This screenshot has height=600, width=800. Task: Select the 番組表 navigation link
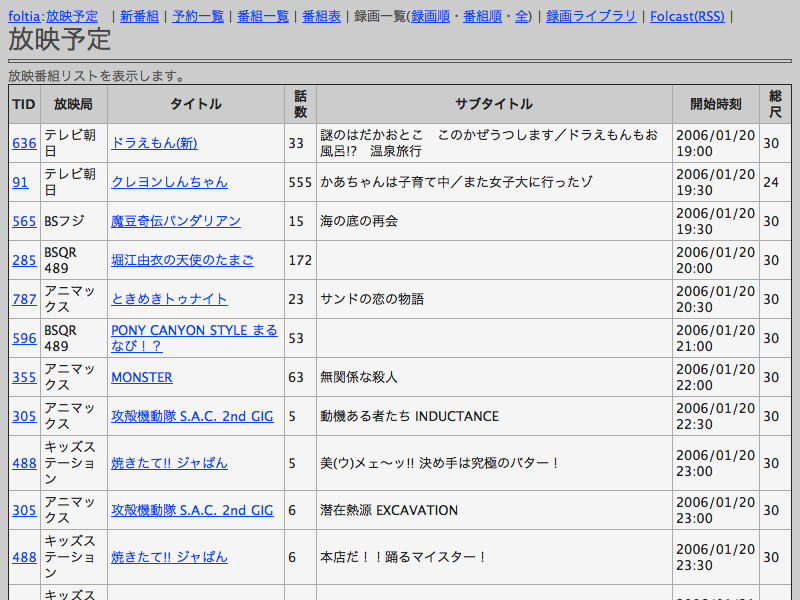click(x=321, y=16)
